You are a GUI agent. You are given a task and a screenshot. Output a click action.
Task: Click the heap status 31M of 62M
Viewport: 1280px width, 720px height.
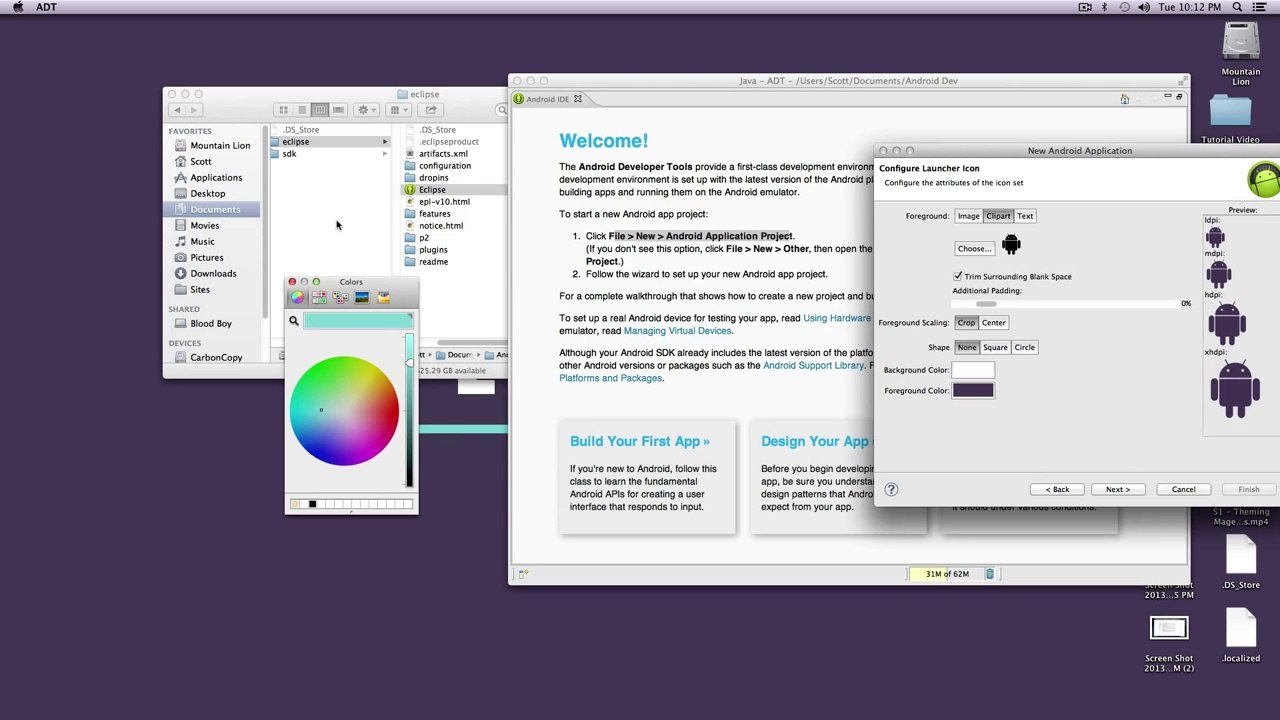click(947, 574)
